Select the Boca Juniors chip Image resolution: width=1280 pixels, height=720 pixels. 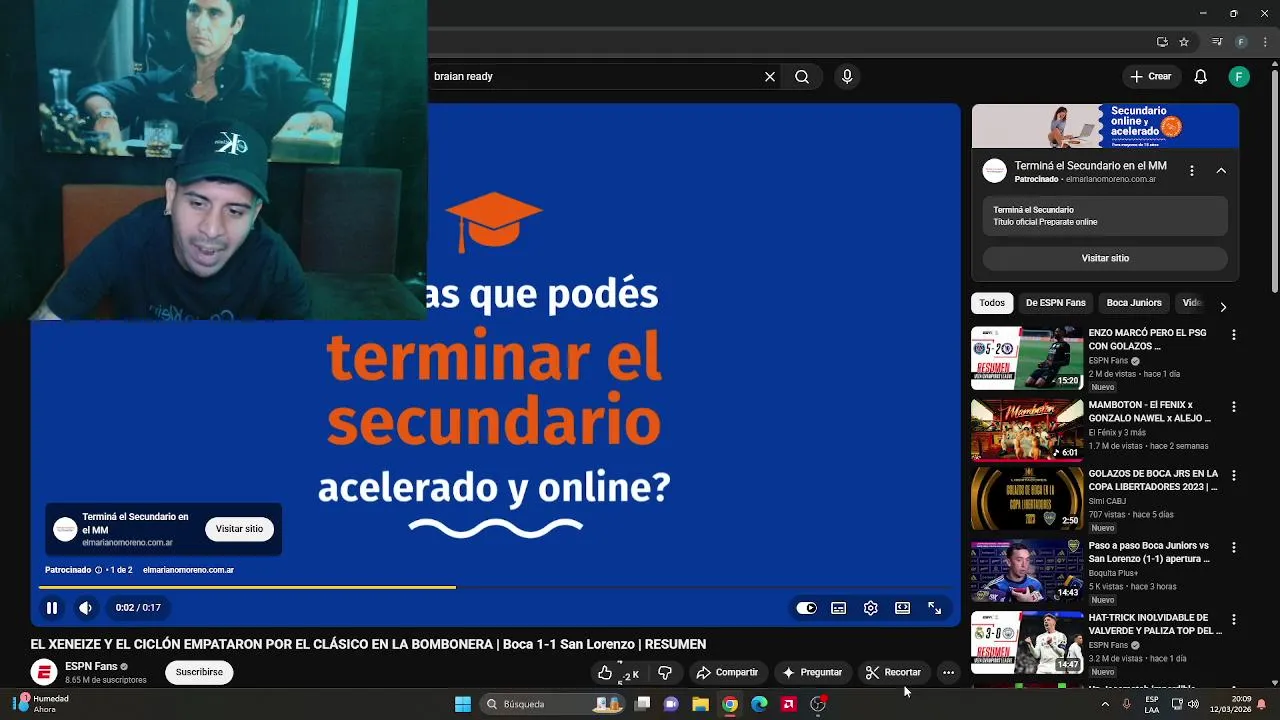1134,303
